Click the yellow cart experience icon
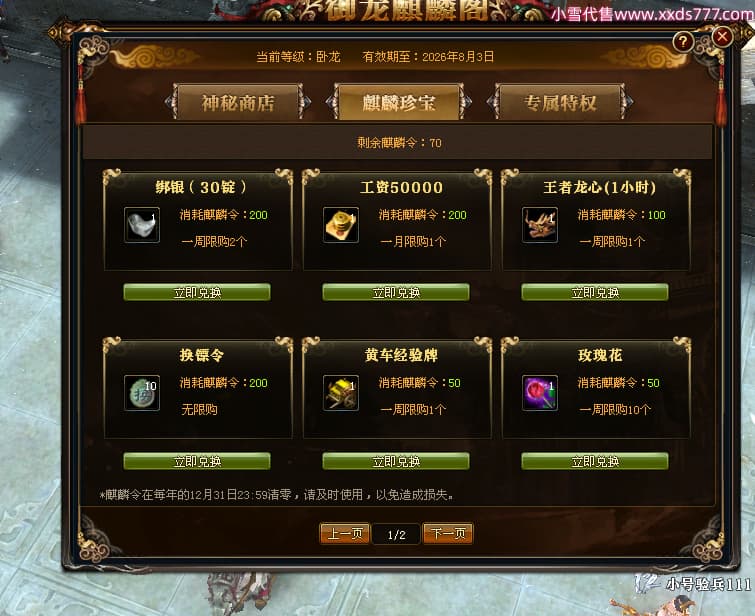 [x=341, y=393]
